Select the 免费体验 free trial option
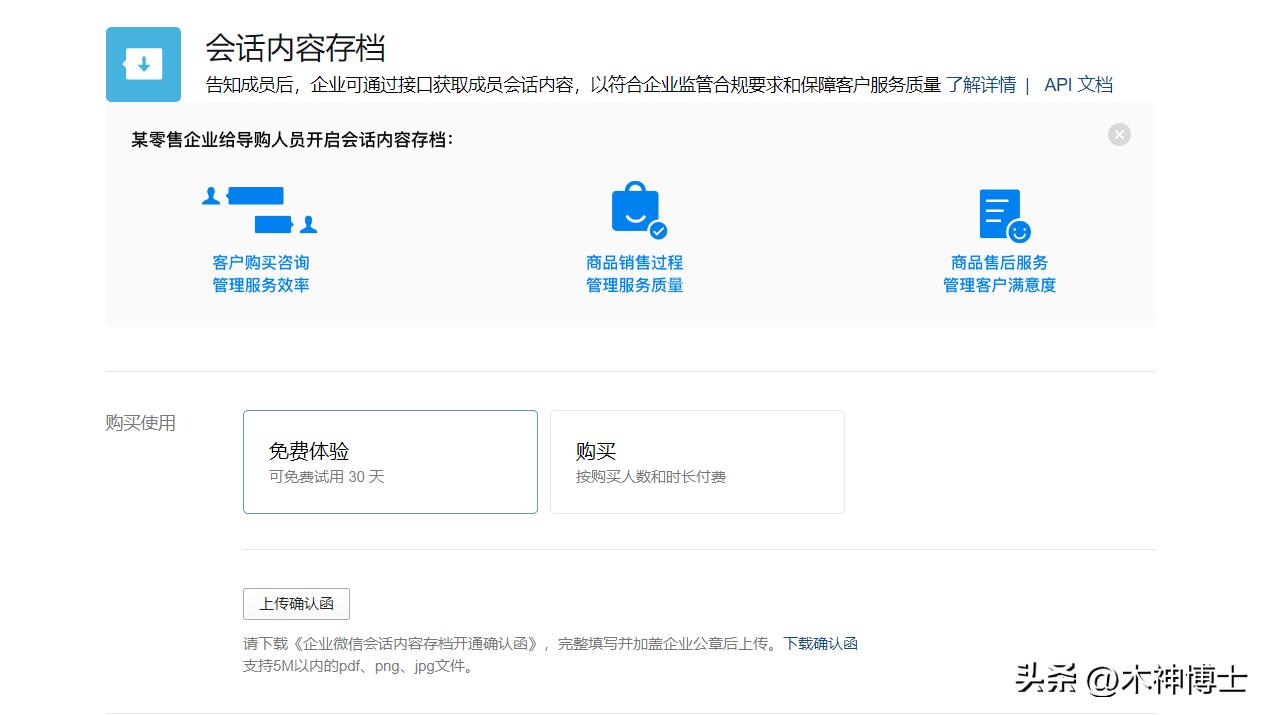Image resolution: width=1269 pixels, height=715 pixels. 390,461
